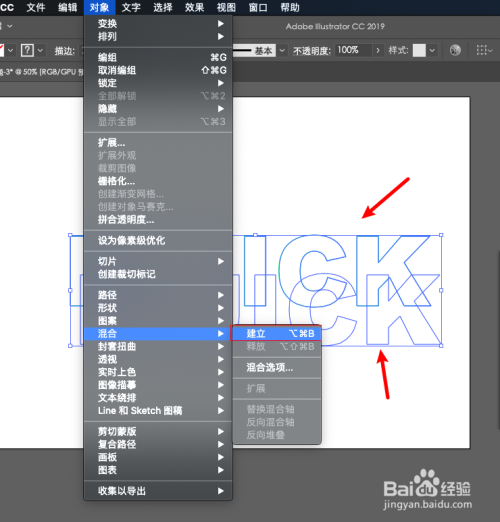Image resolution: width=500 pixels, height=522 pixels.
Task: Expand the 图案 submenu
Action: pos(158,321)
